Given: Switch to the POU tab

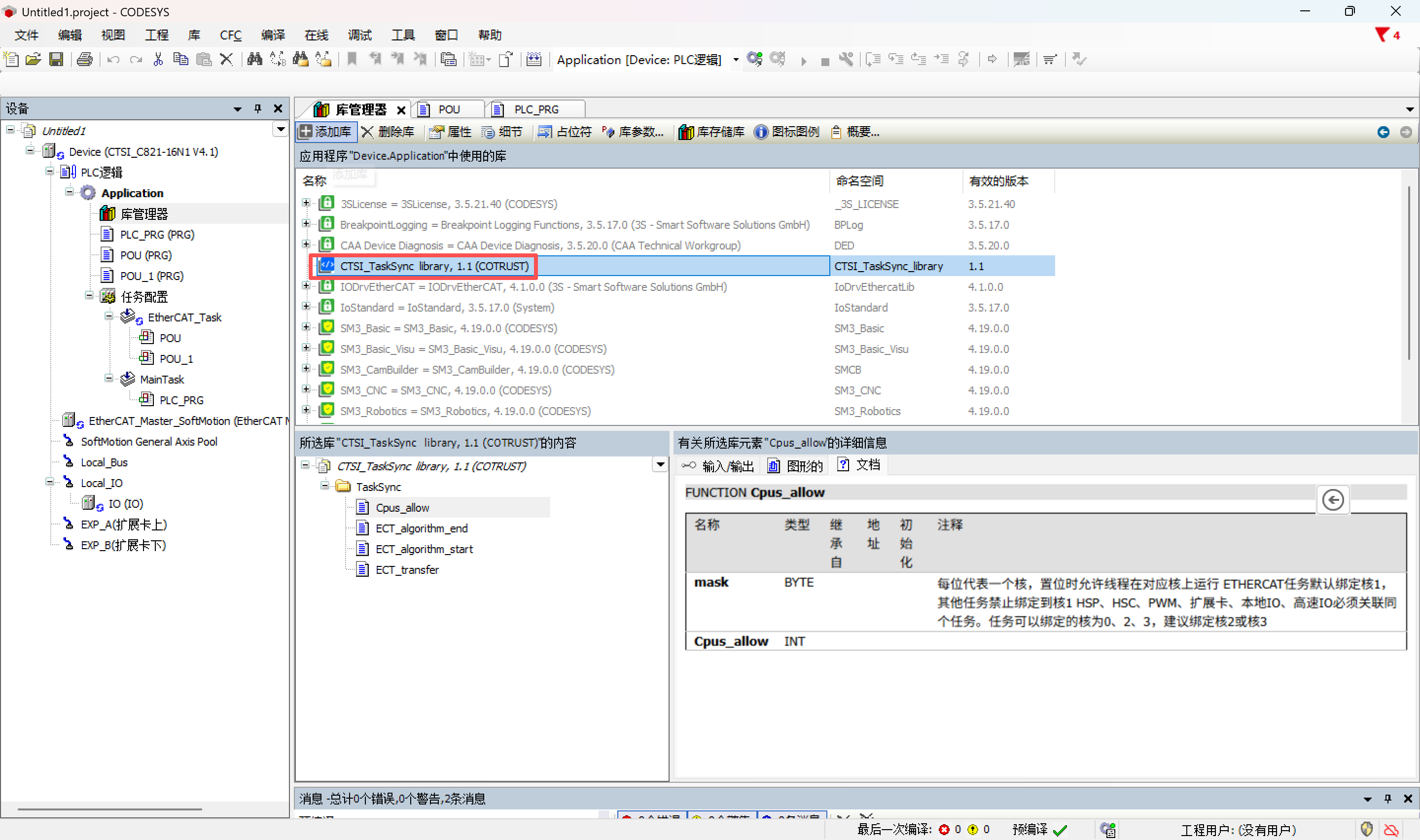Looking at the screenshot, I should pos(448,109).
